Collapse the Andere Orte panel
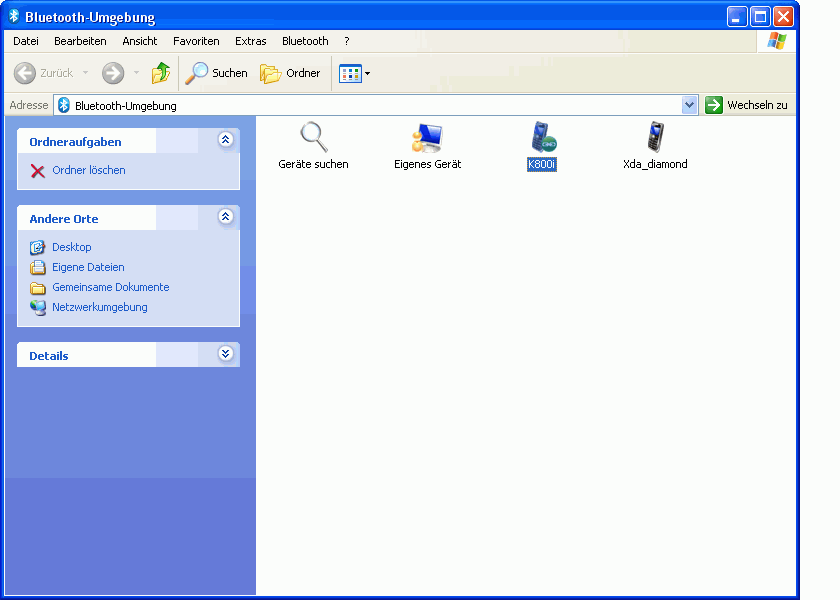This screenshot has width=840, height=600. [225, 217]
